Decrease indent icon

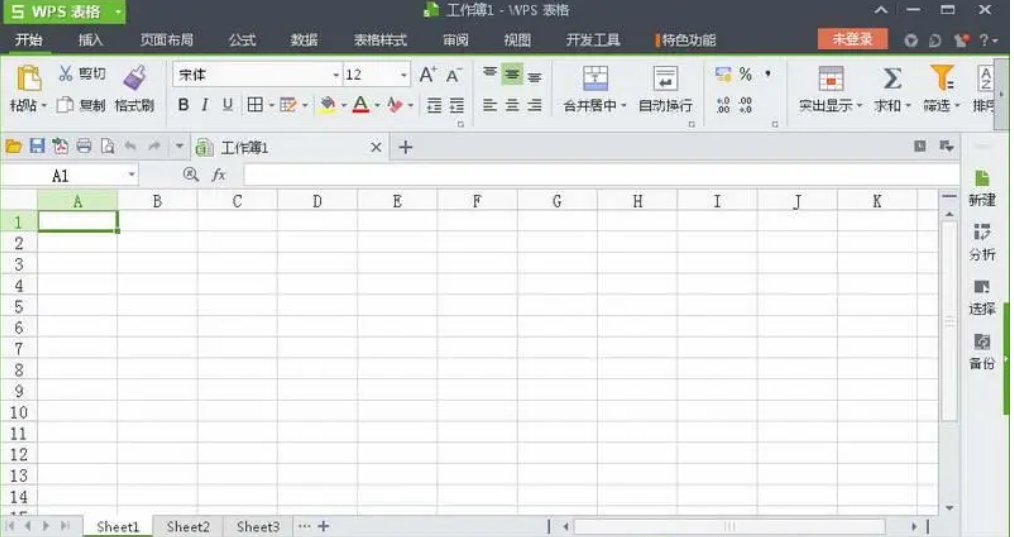click(435, 105)
